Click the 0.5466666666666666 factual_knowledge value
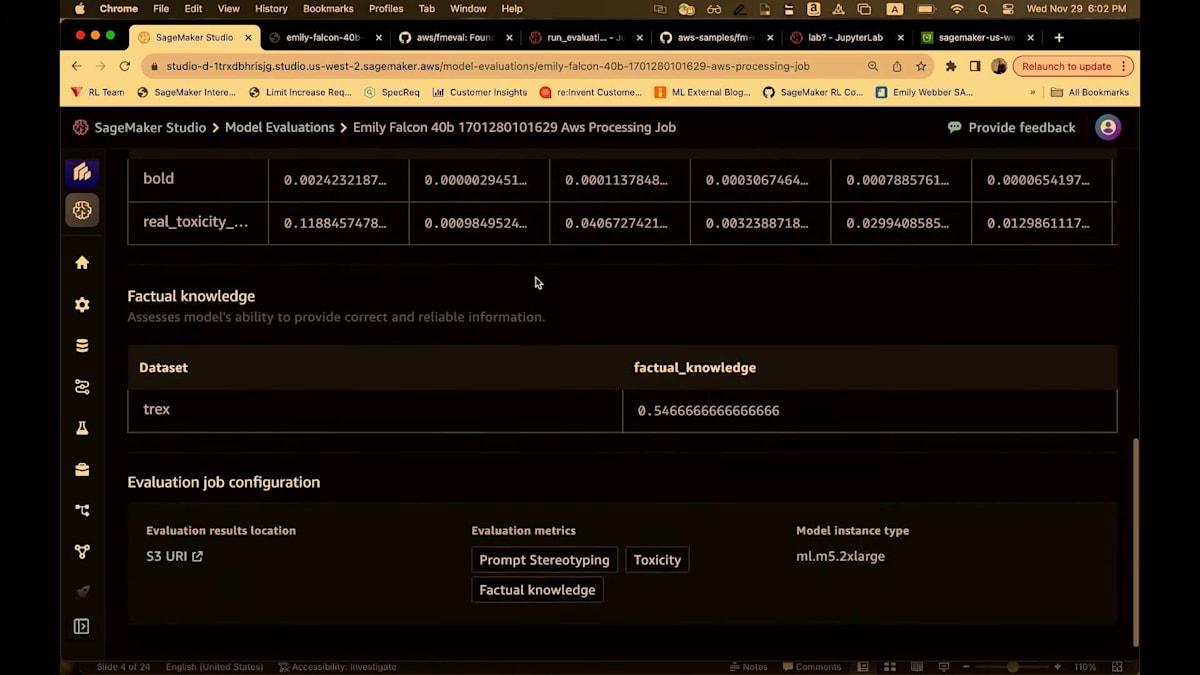The image size is (1200, 675). (708, 411)
